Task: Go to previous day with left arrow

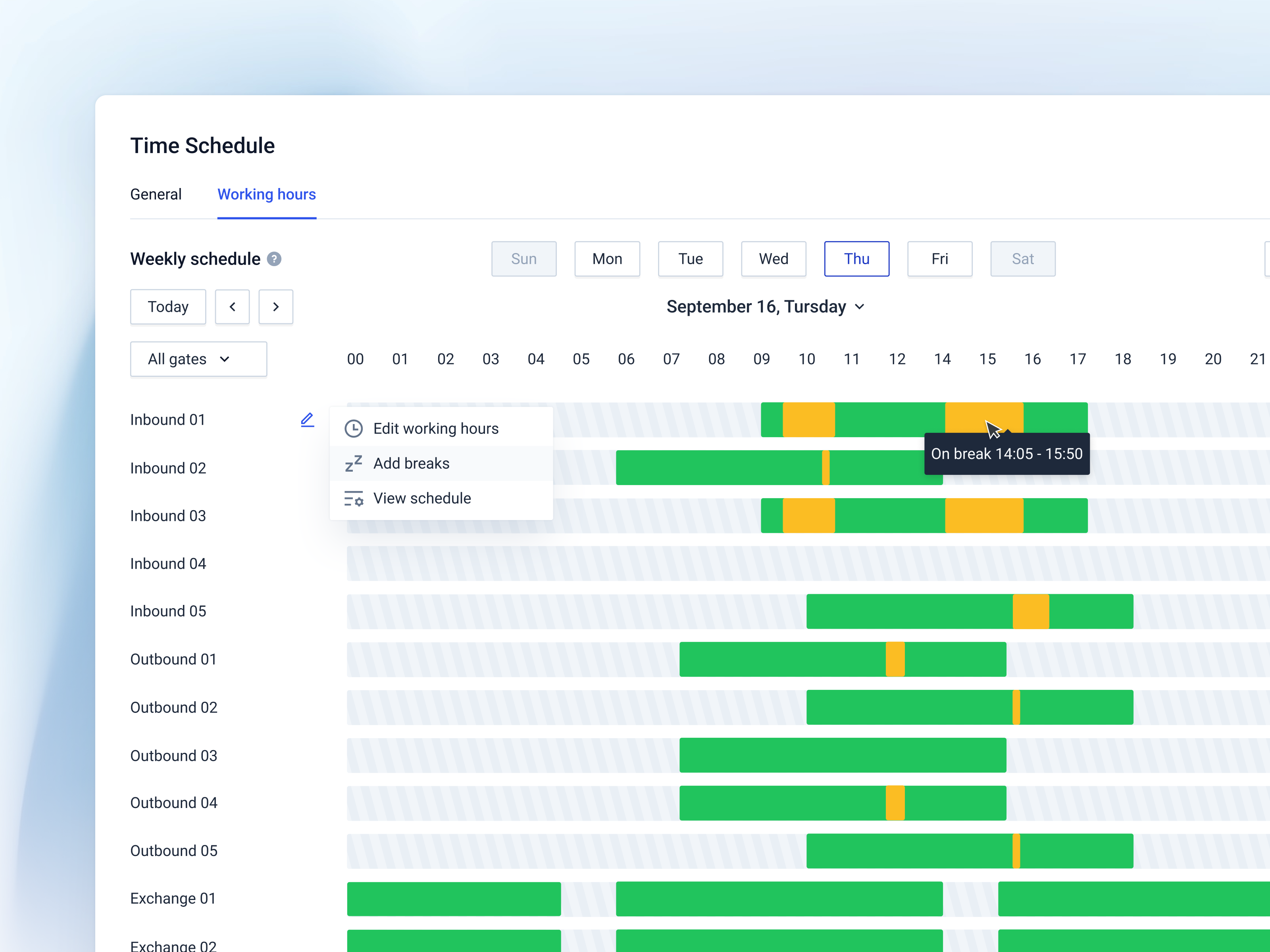Action: click(x=233, y=307)
